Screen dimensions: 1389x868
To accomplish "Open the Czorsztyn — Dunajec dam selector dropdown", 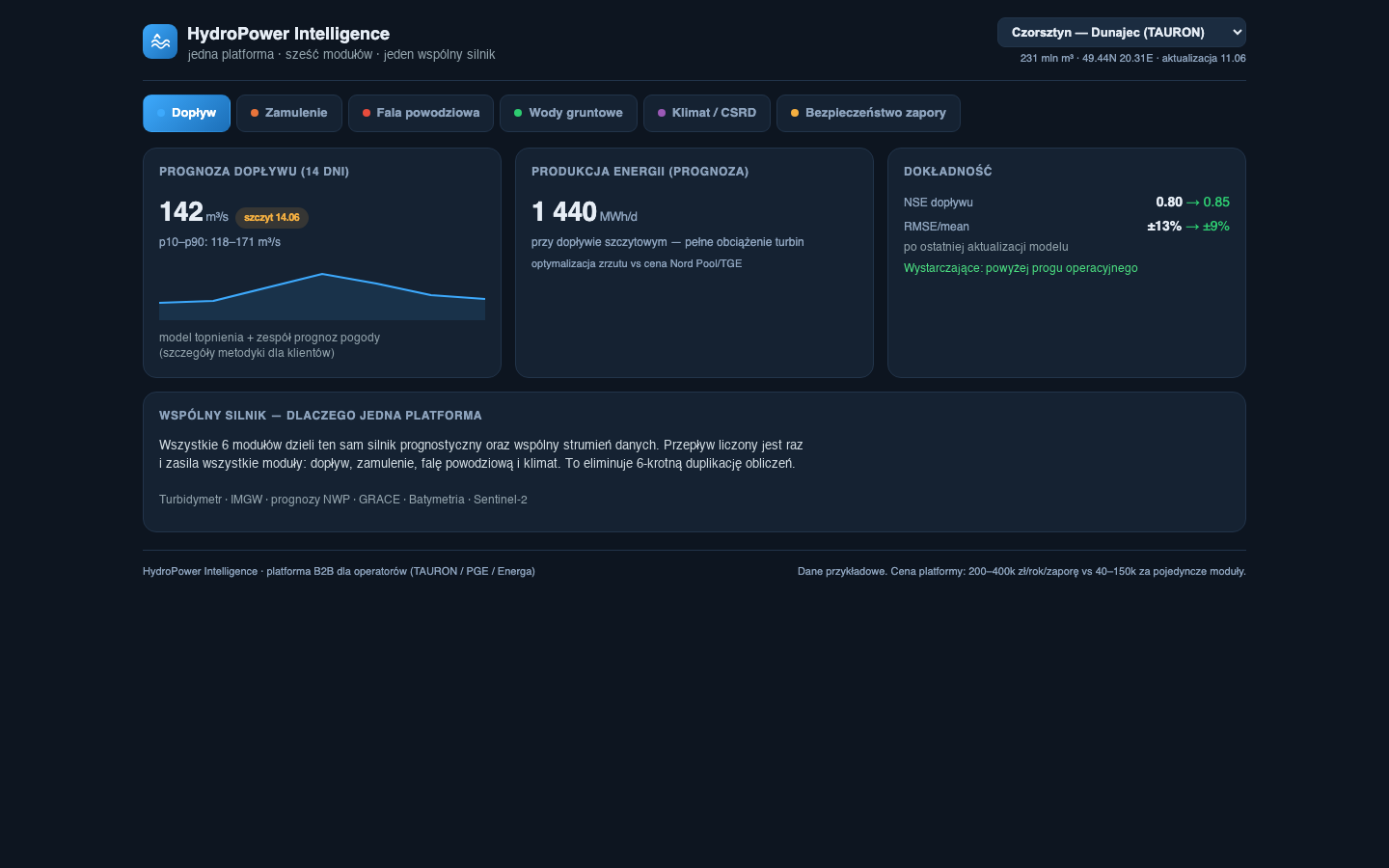I will [x=1121, y=32].
